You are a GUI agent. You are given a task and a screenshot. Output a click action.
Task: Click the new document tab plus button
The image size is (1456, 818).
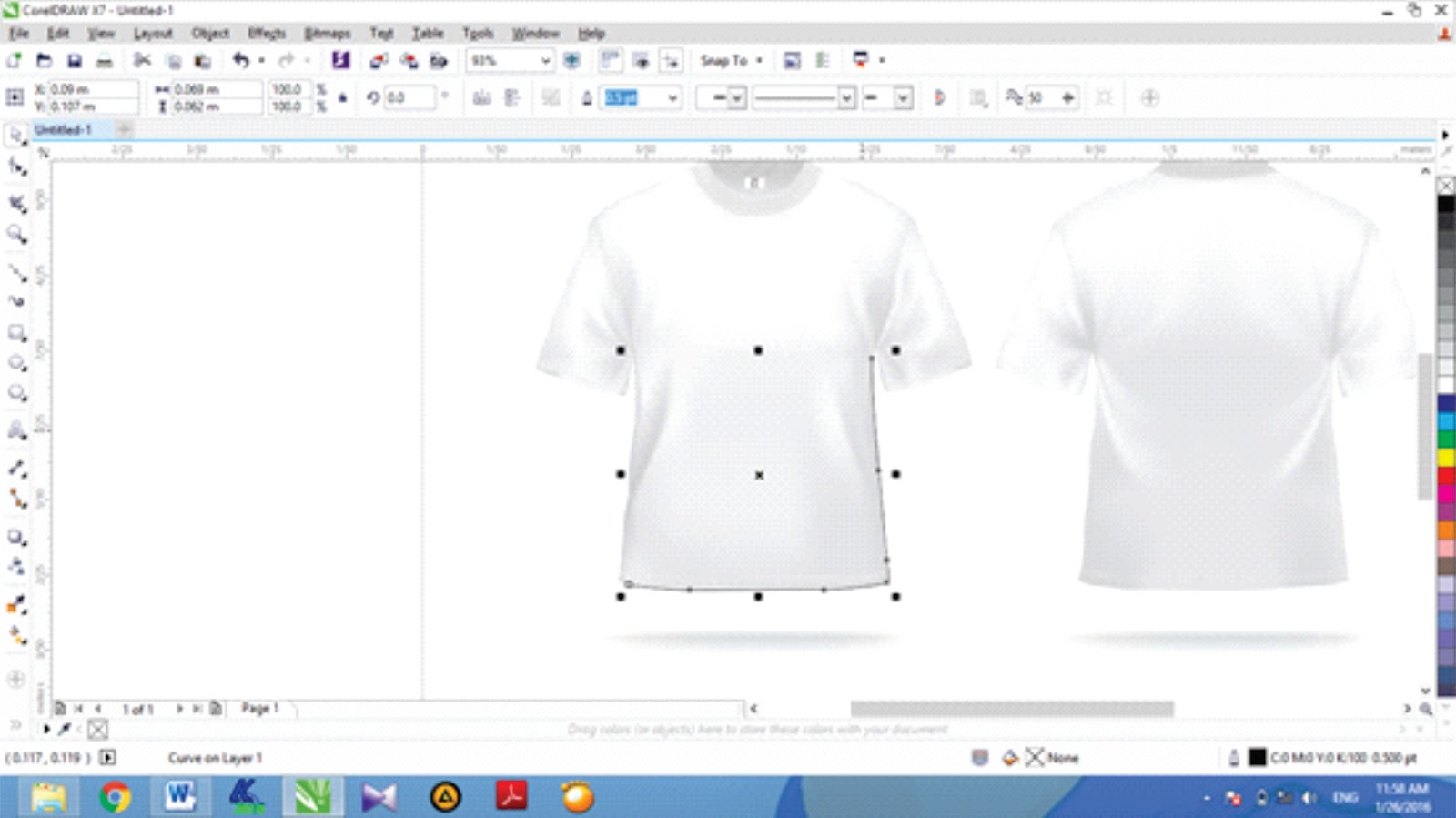click(124, 130)
